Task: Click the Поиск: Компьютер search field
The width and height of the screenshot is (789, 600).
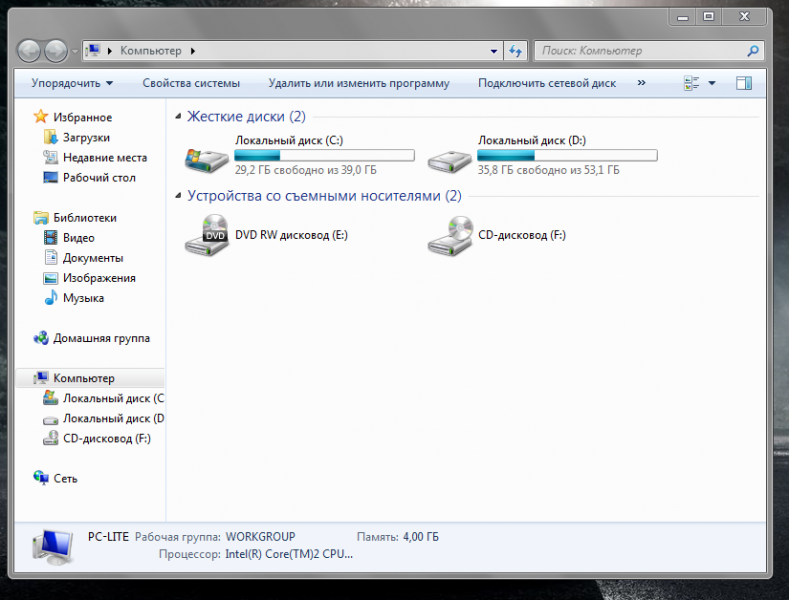Action: pyautogui.click(x=640, y=50)
